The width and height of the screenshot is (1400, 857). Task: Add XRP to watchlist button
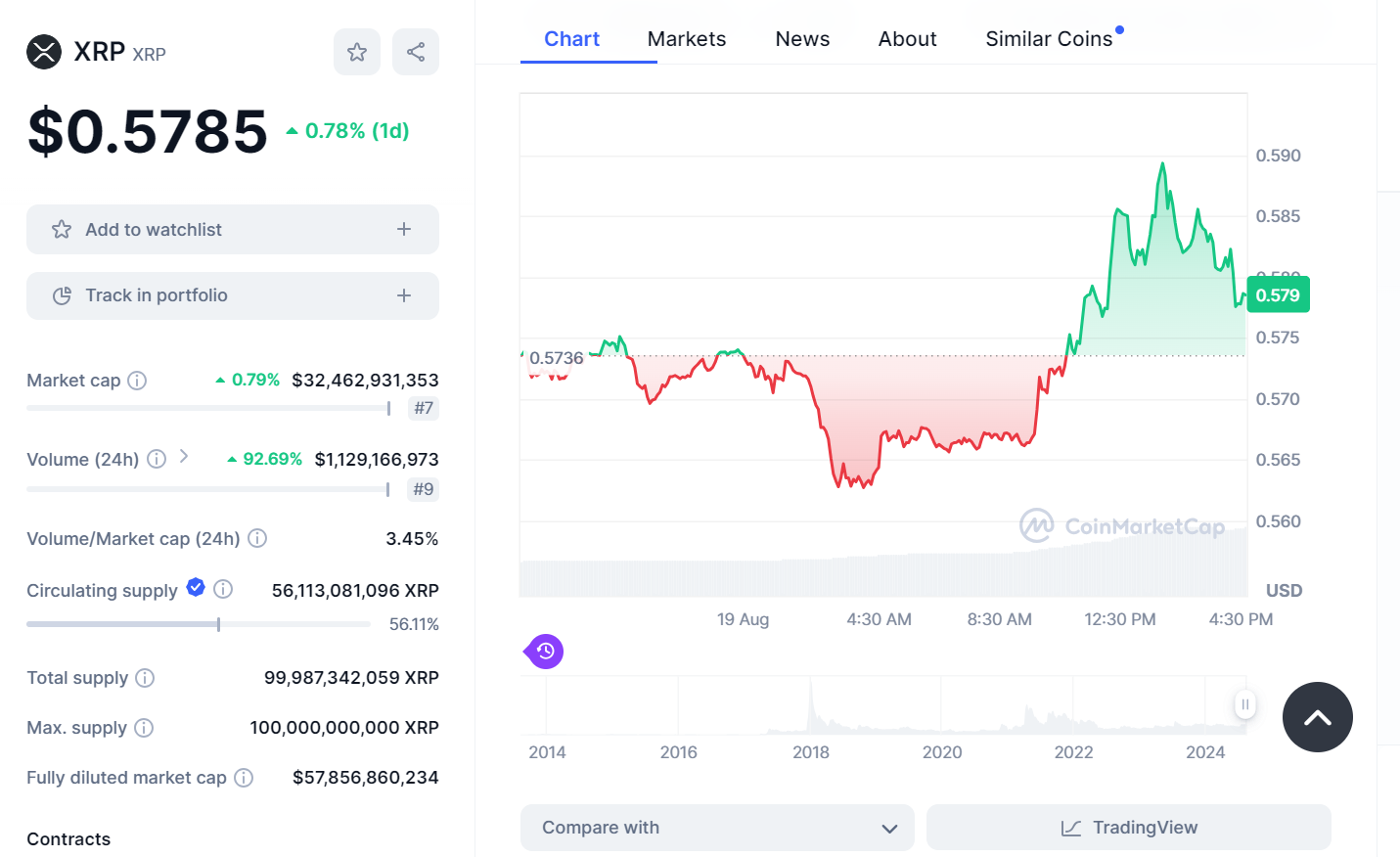pyautogui.click(x=233, y=229)
